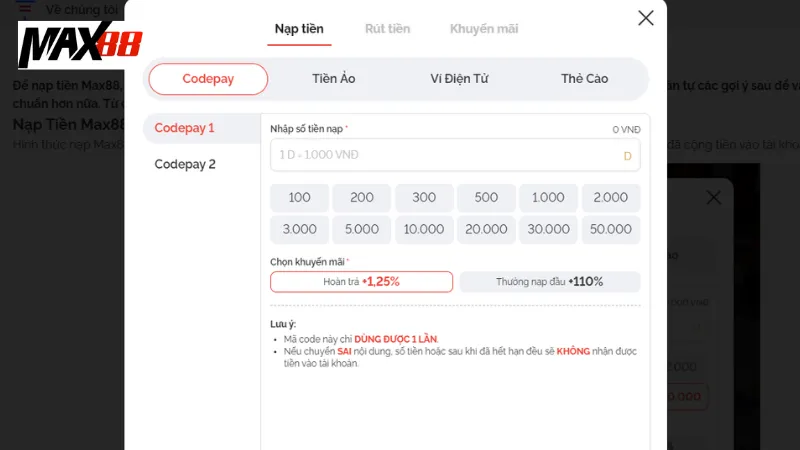
Task: Select the Tiền Ảo payment method
Action: 334,79
